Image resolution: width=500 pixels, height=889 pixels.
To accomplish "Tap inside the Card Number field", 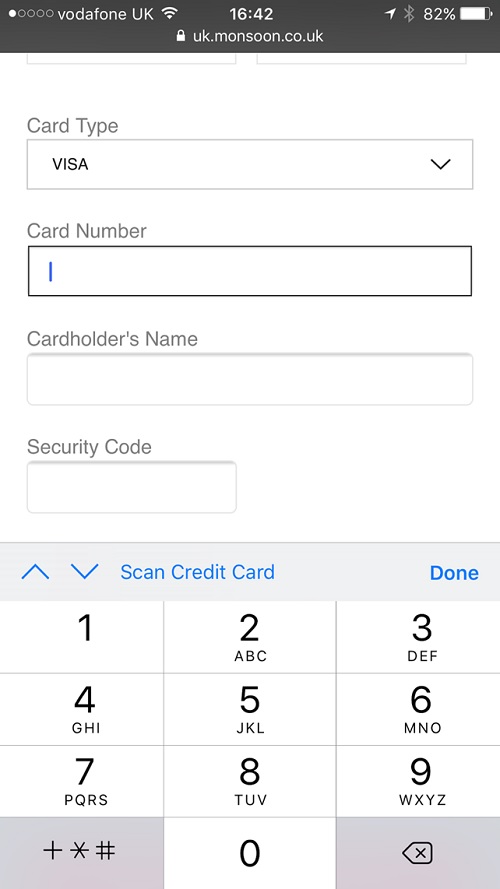I will 250,271.
